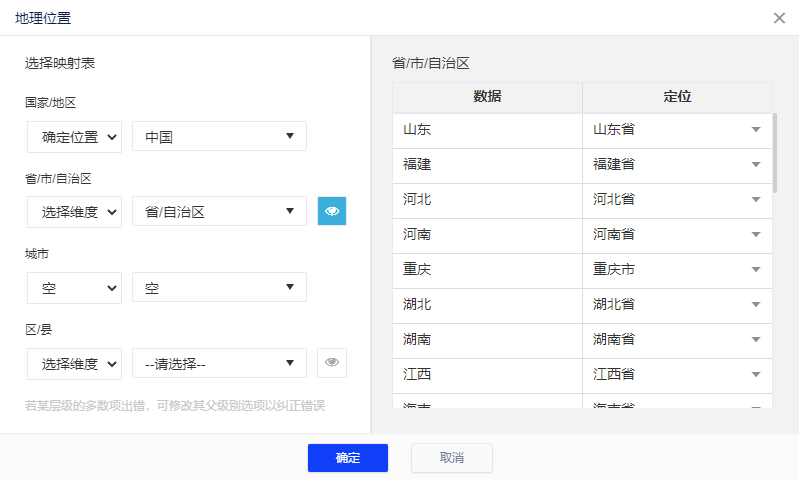Viewport: 799px width, 480px height.
Task: Close the 地理位置 dialog with X
Action: tap(779, 18)
